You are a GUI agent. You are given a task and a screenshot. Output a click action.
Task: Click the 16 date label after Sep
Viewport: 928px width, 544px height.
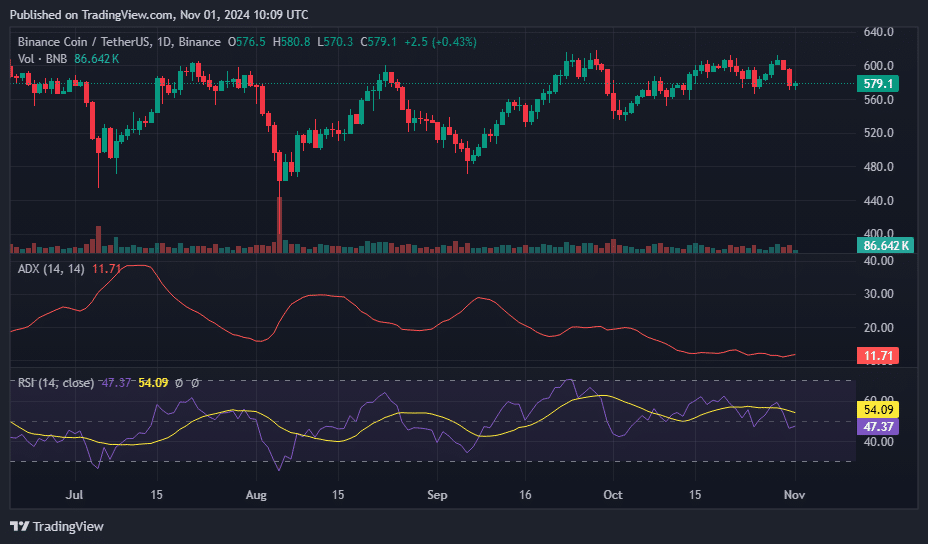(x=525, y=495)
